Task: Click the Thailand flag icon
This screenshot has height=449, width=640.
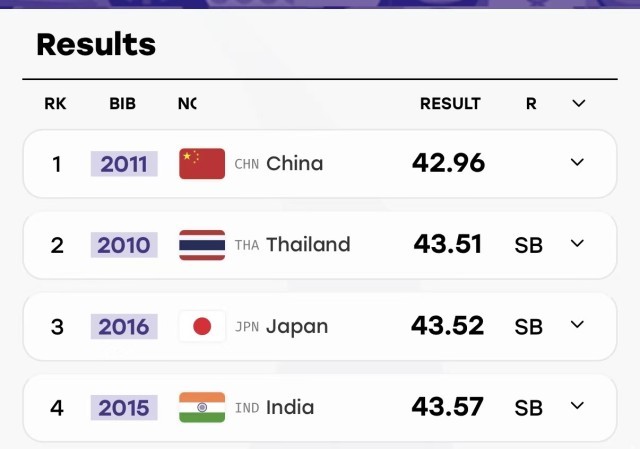Action: click(x=202, y=245)
